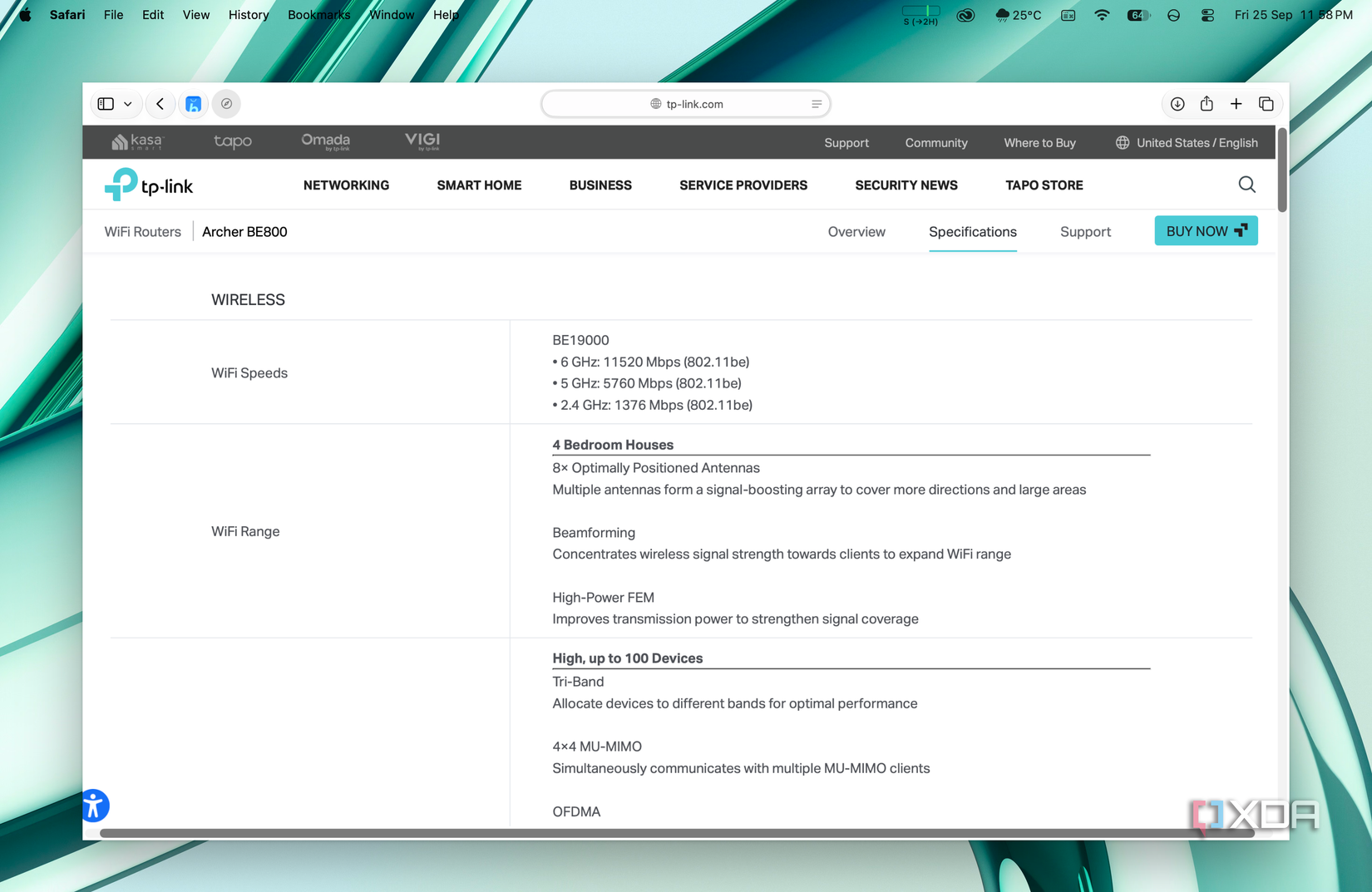The image size is (1372, 892).
Task: Switch to the product Support tab
Action: tap(1085, 232)
